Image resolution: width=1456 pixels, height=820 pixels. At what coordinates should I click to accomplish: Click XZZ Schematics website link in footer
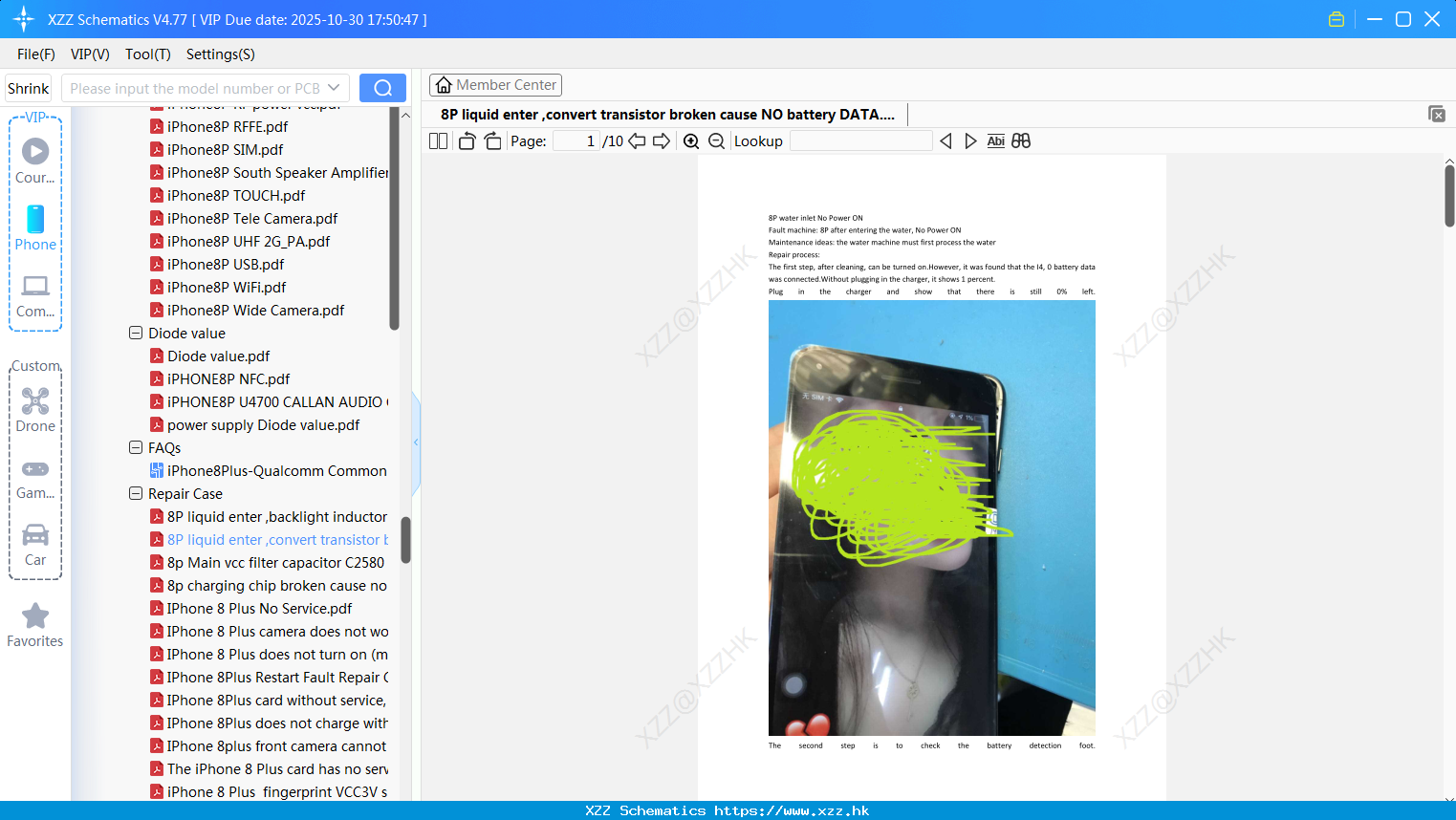pyautogui.click(x=727, y=810)
